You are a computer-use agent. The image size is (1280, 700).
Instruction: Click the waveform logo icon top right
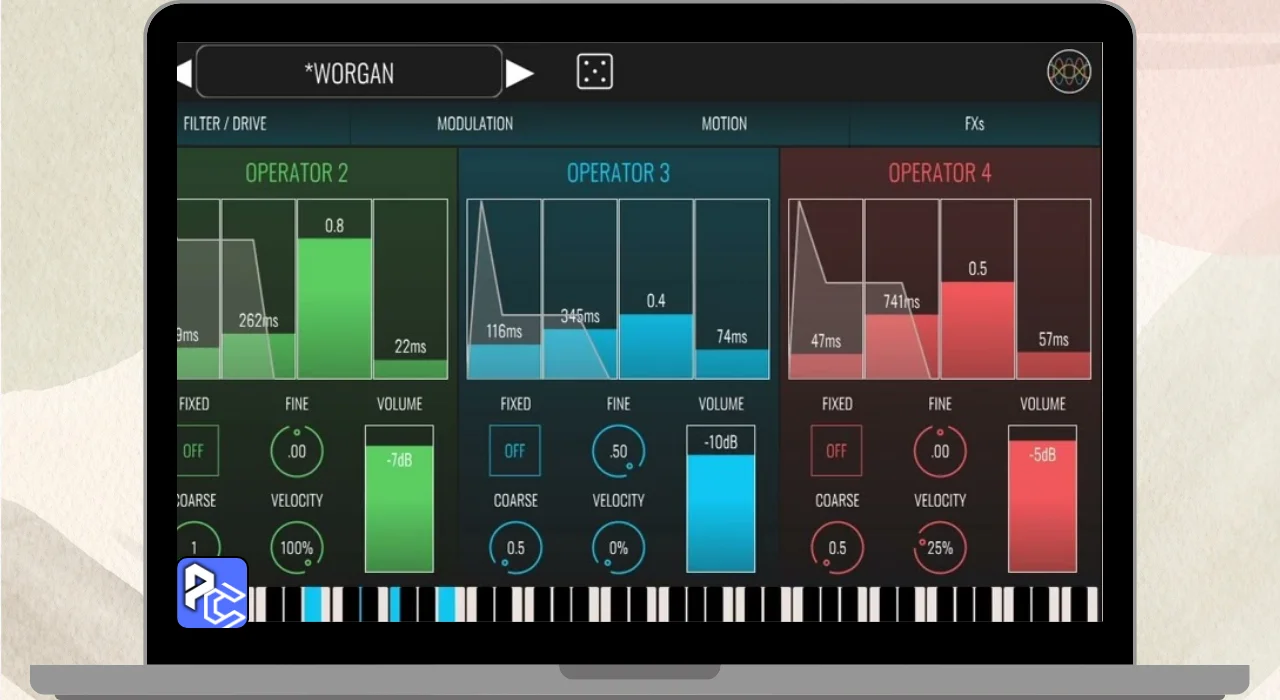coord(1068,72)
